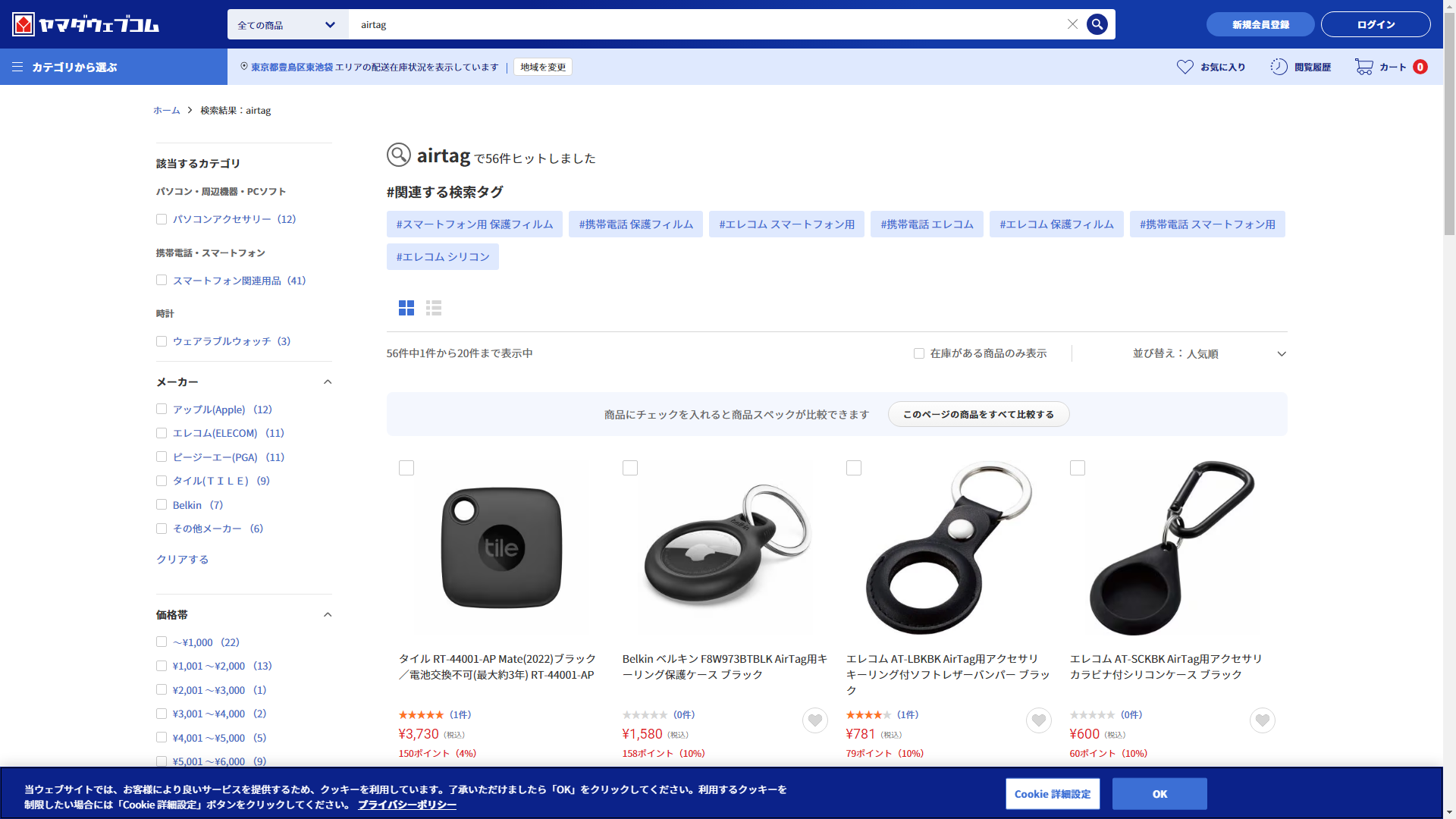Open the favorites heart icon in header
Image resolution: width=1456 pixels, height=819 pixels.
point(1185,67)
